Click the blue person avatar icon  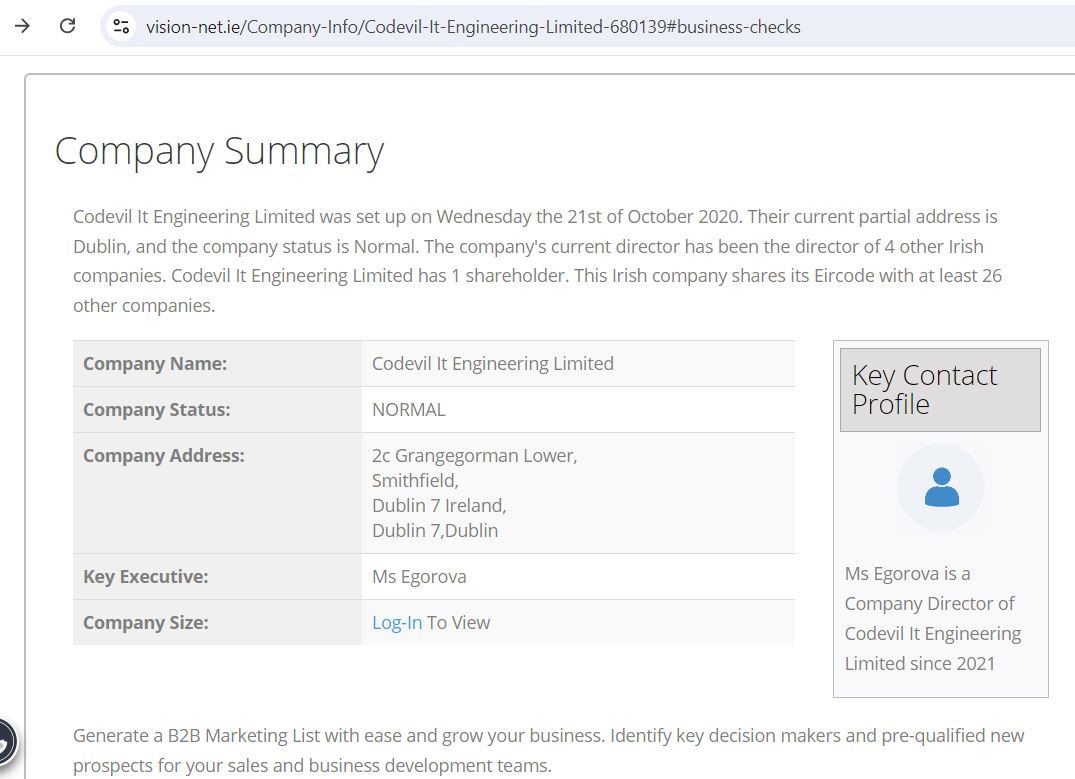[941, 487]
